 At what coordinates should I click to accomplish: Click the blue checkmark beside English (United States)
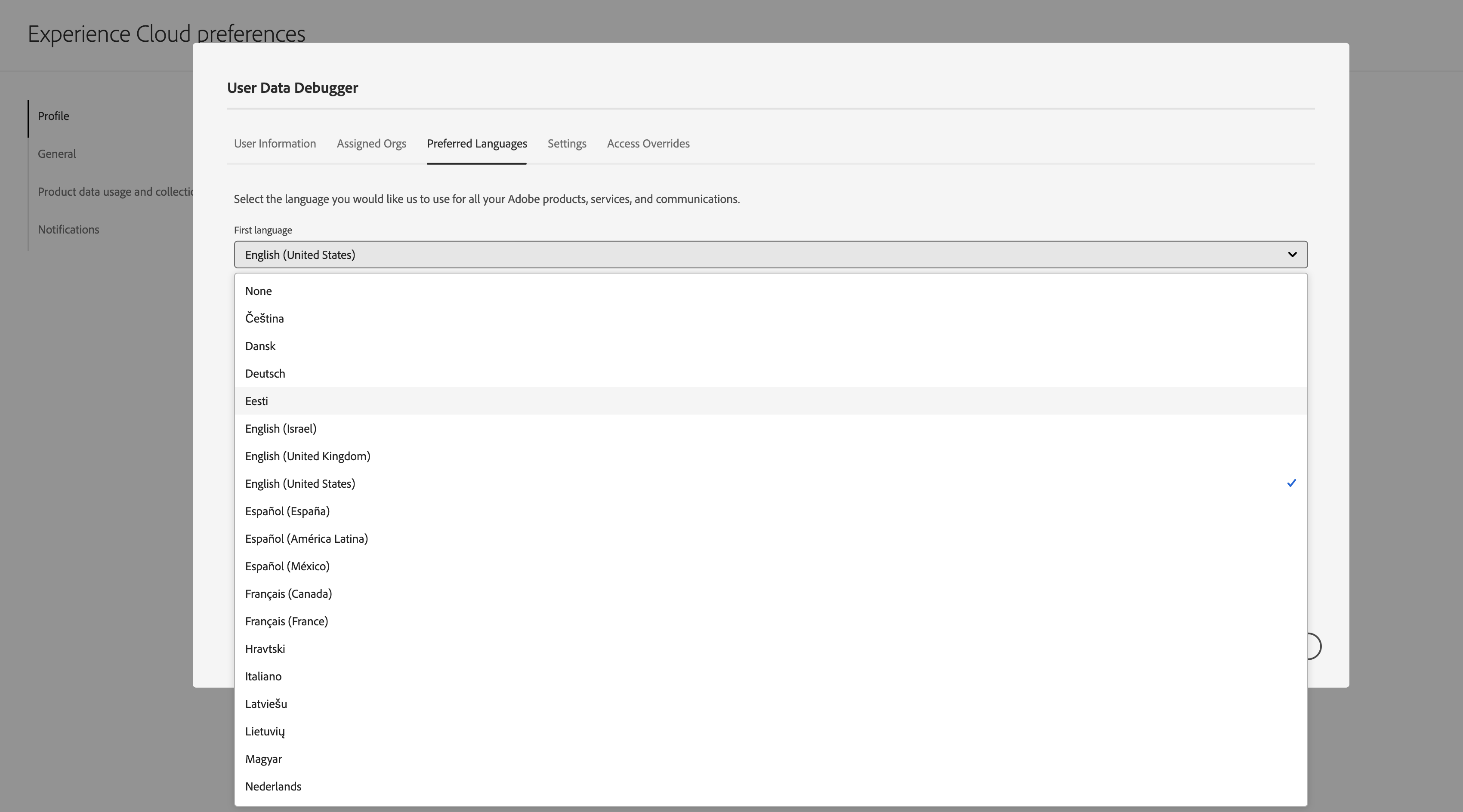click(1291, 483)
